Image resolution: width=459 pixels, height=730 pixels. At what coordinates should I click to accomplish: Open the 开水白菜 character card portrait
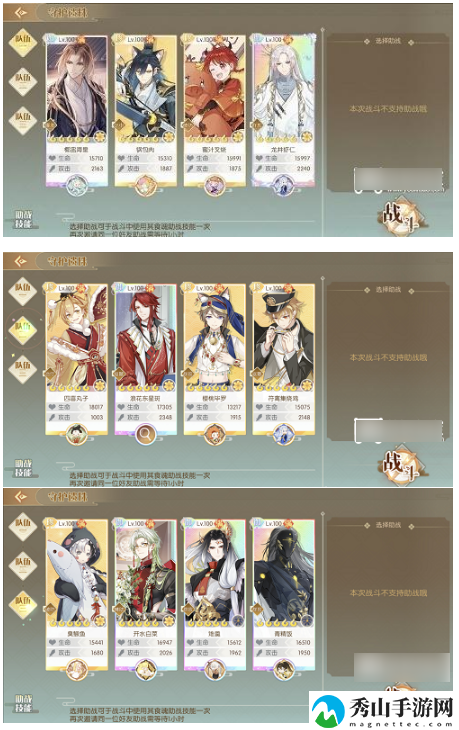(146, 574)
